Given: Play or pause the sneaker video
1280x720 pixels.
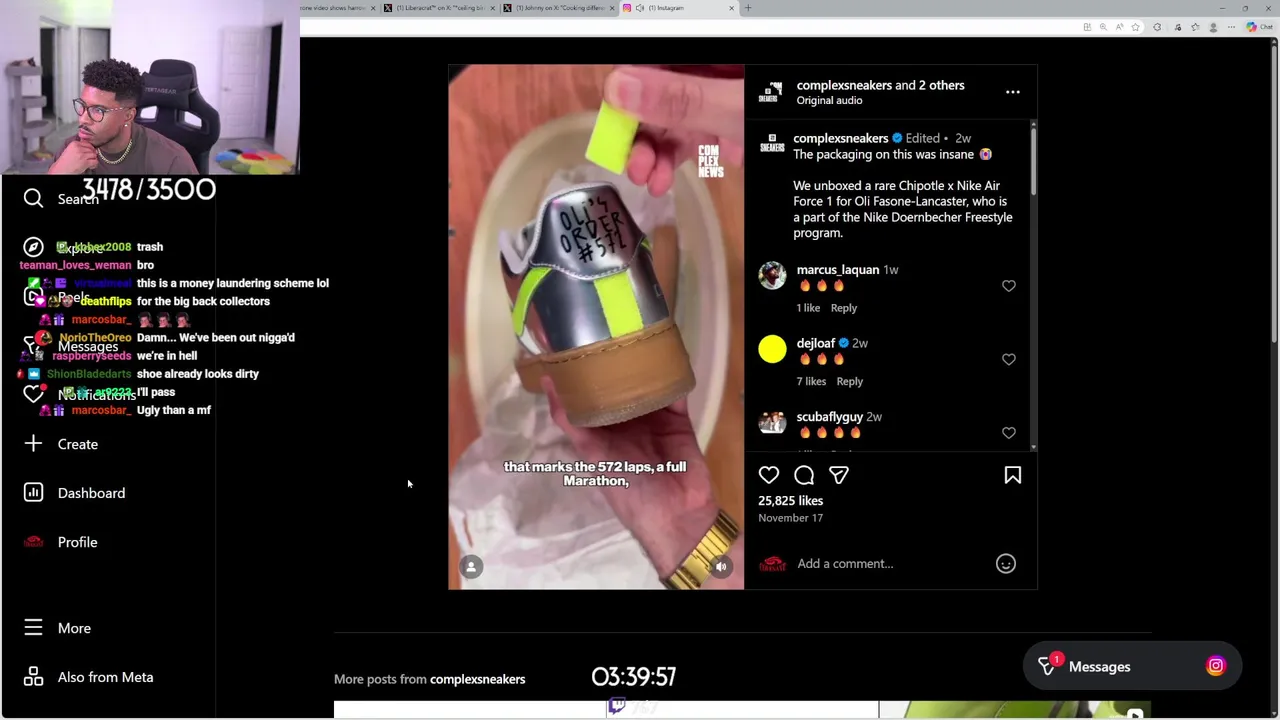Looking at the screenshot, I should point(596,327).
